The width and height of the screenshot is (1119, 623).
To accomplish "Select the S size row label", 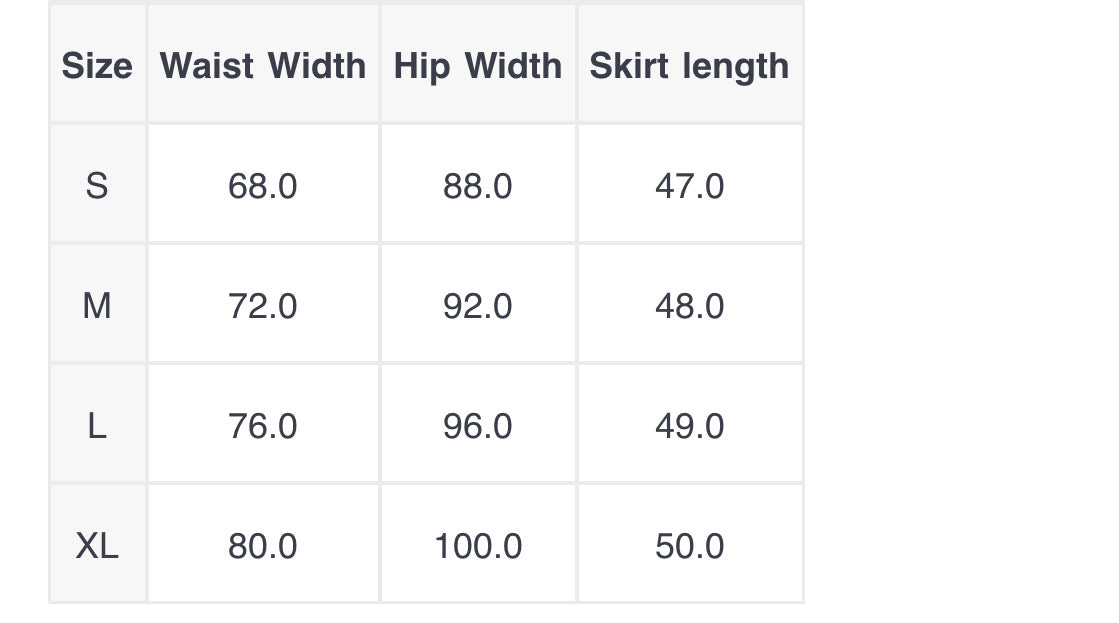I will coord(97,186).
